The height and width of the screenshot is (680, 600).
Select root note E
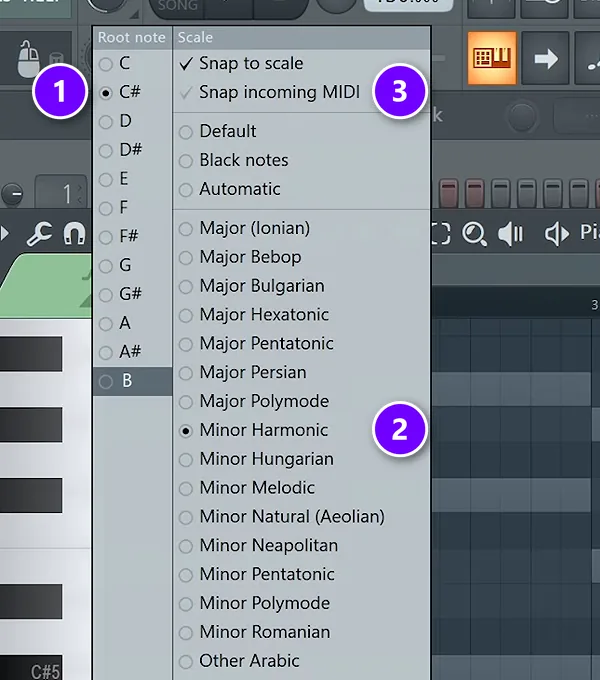[x=132, y=179]
